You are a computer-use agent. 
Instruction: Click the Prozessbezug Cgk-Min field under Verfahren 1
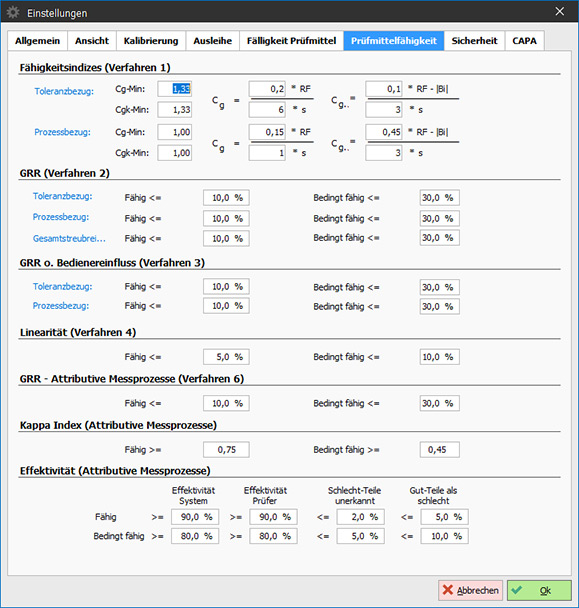175,153
